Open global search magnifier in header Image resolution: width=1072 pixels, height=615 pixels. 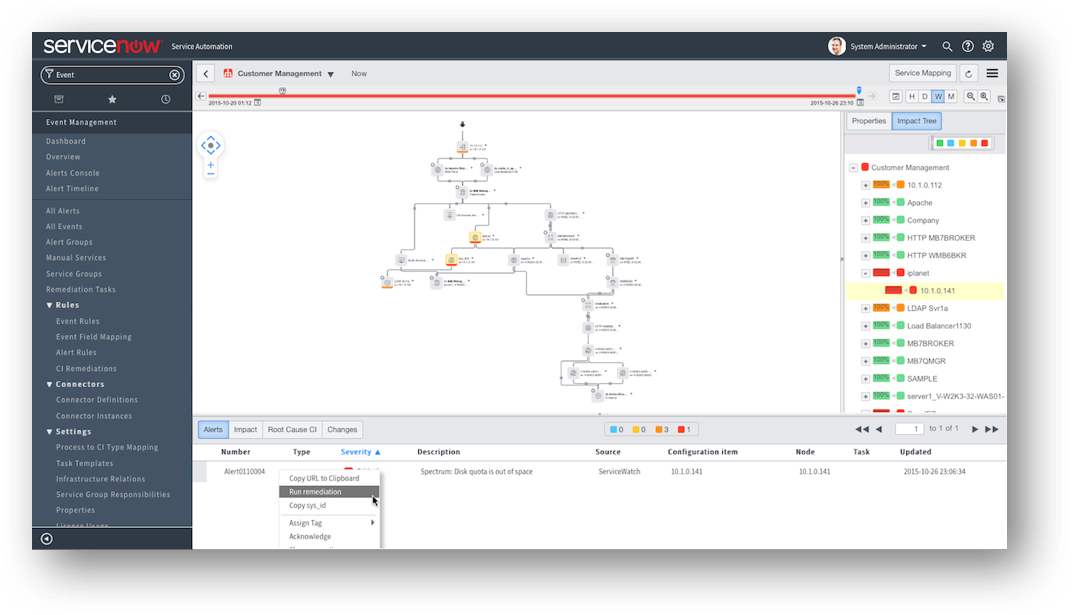pos(947,46)
